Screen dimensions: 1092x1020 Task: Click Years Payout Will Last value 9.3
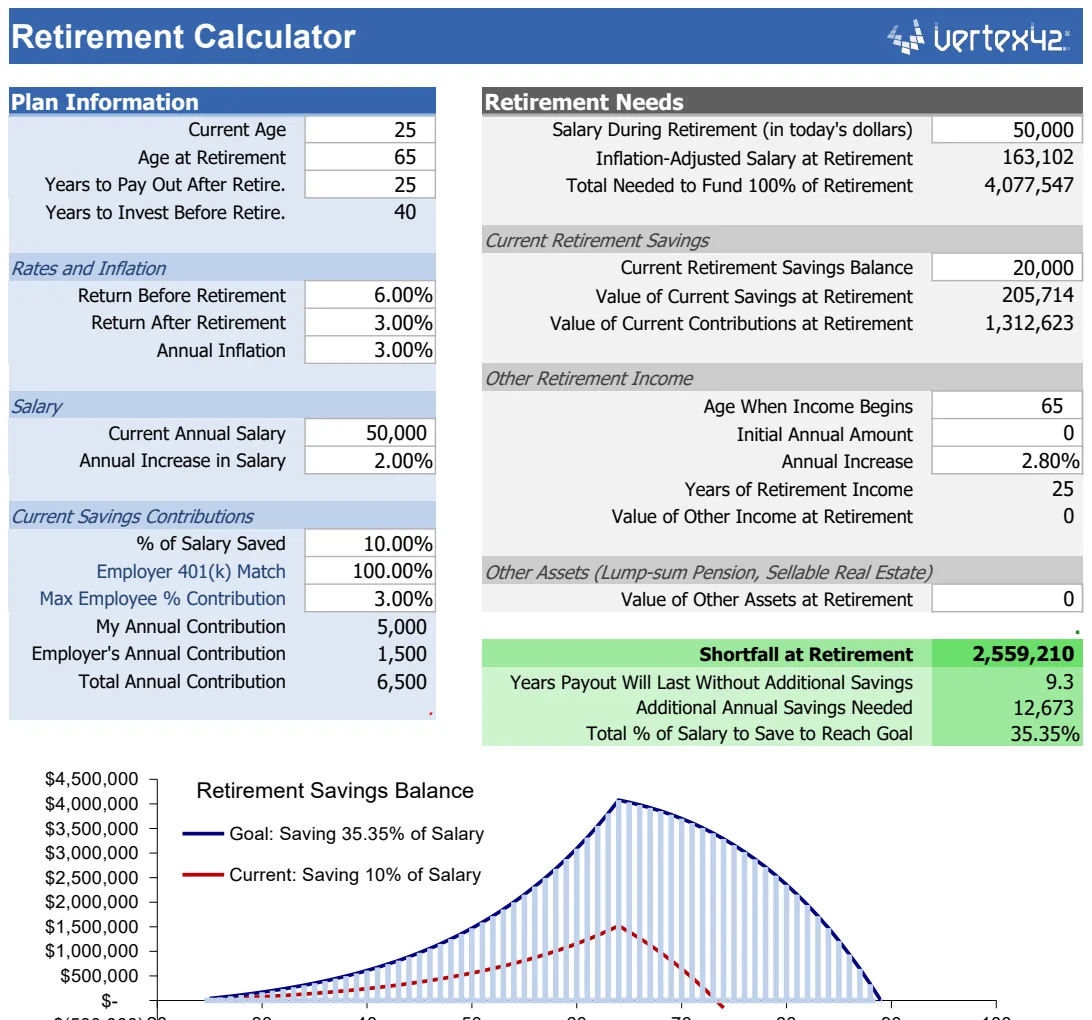coord(1059,682)
